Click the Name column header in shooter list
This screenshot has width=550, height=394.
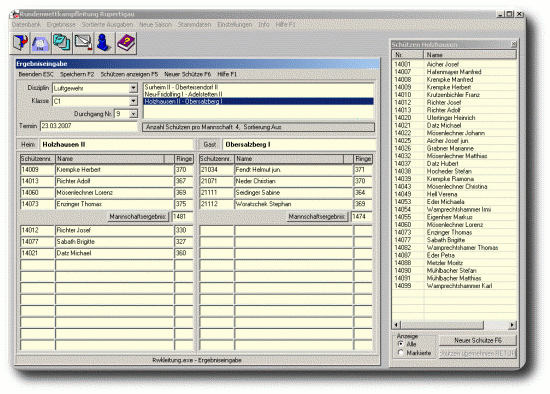(470, 55)
